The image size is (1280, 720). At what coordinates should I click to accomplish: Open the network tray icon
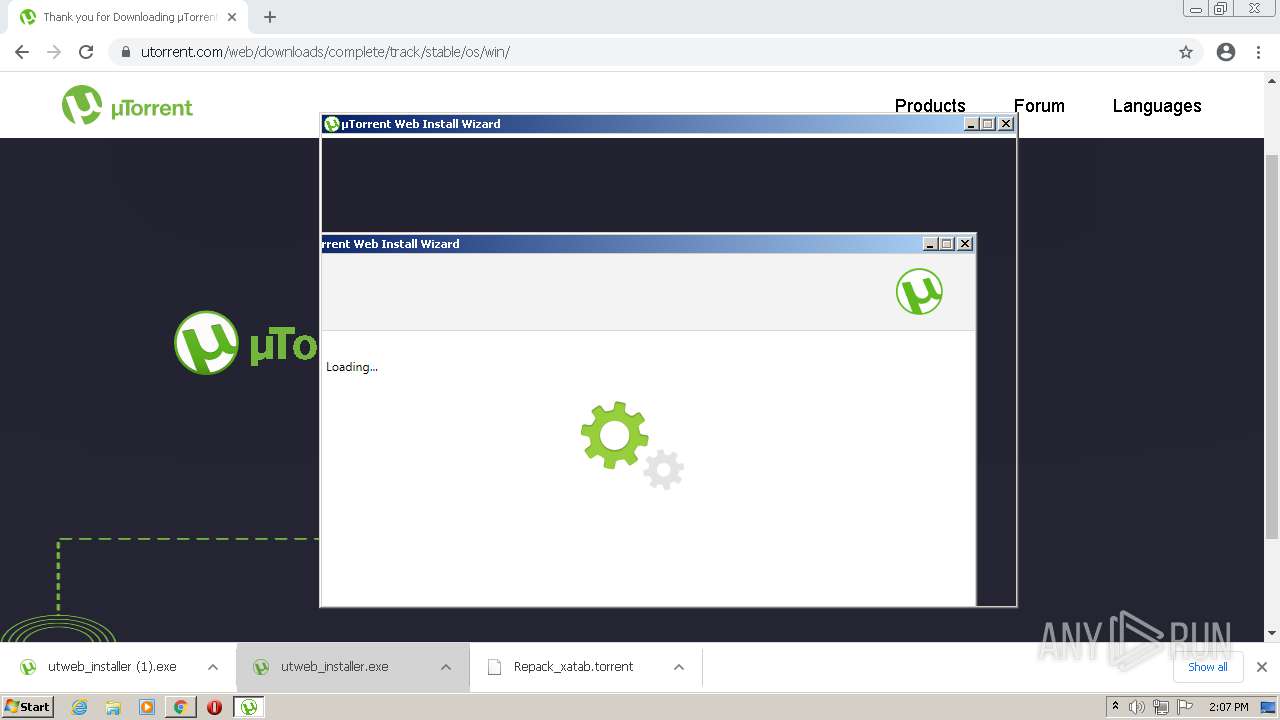[x=1161, y=707]
